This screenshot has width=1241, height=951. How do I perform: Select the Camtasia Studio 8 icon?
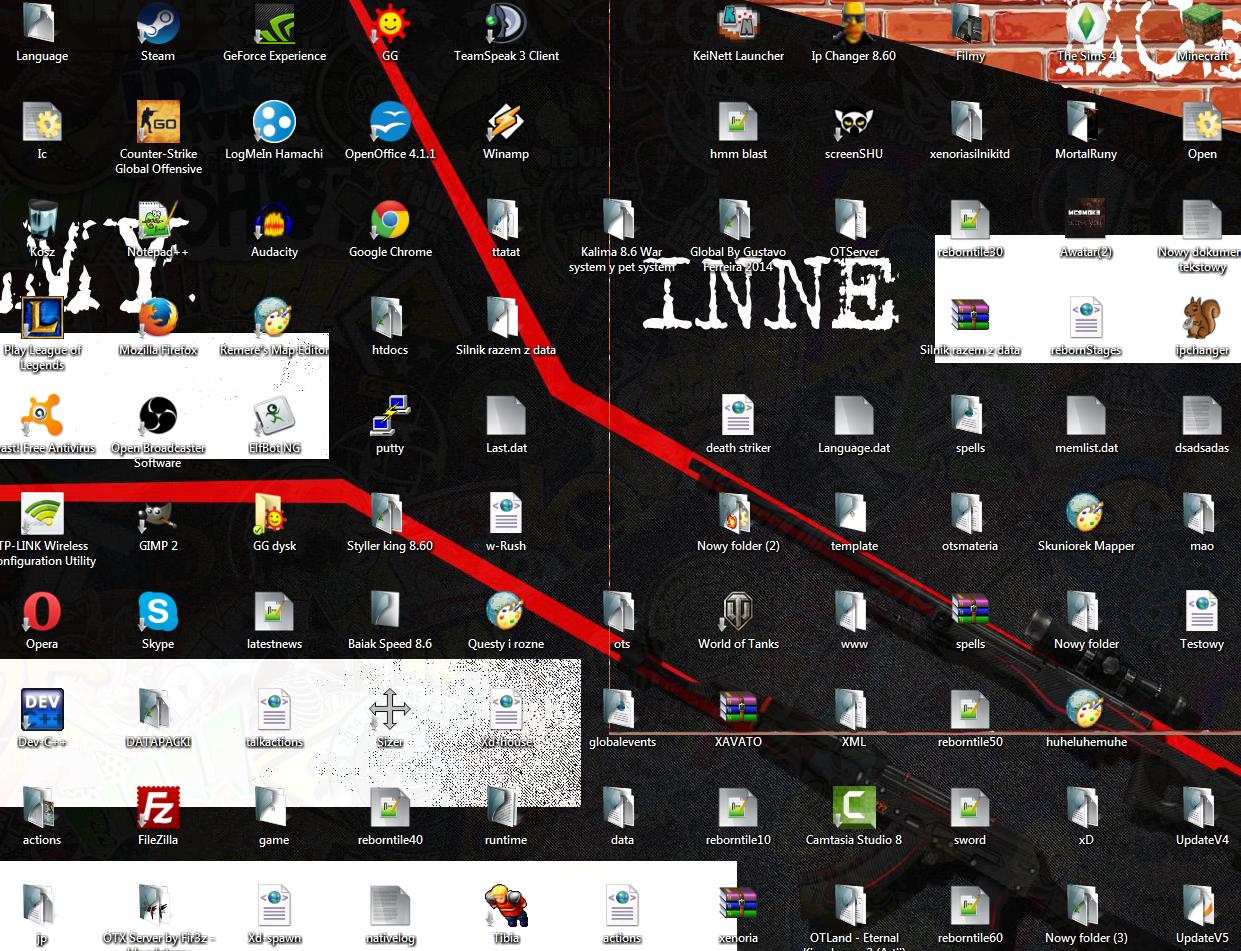point(854,808)
